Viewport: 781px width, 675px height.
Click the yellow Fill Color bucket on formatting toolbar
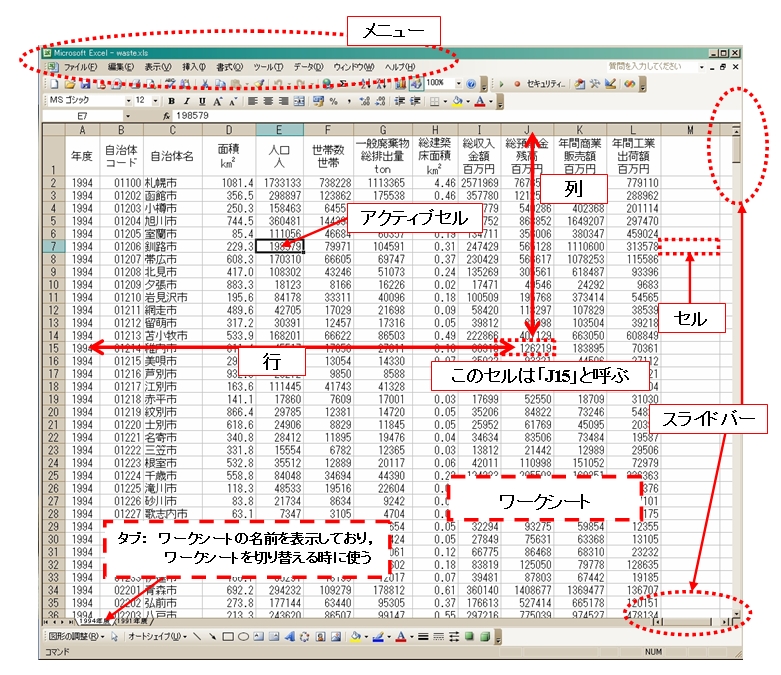pos(457,101)
